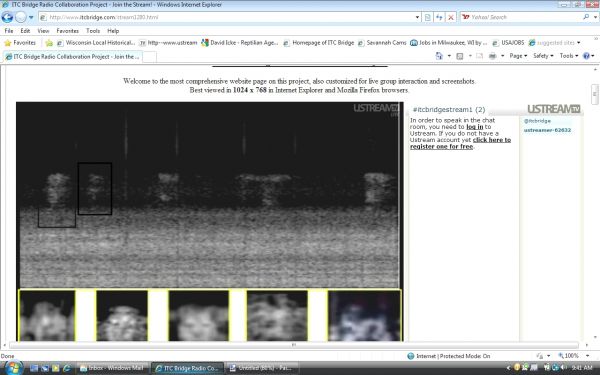The width and height of the screenshot is (600, 375).
Task: Click the bluish fifth face thumbnail
Action: (x=364, y=316)
